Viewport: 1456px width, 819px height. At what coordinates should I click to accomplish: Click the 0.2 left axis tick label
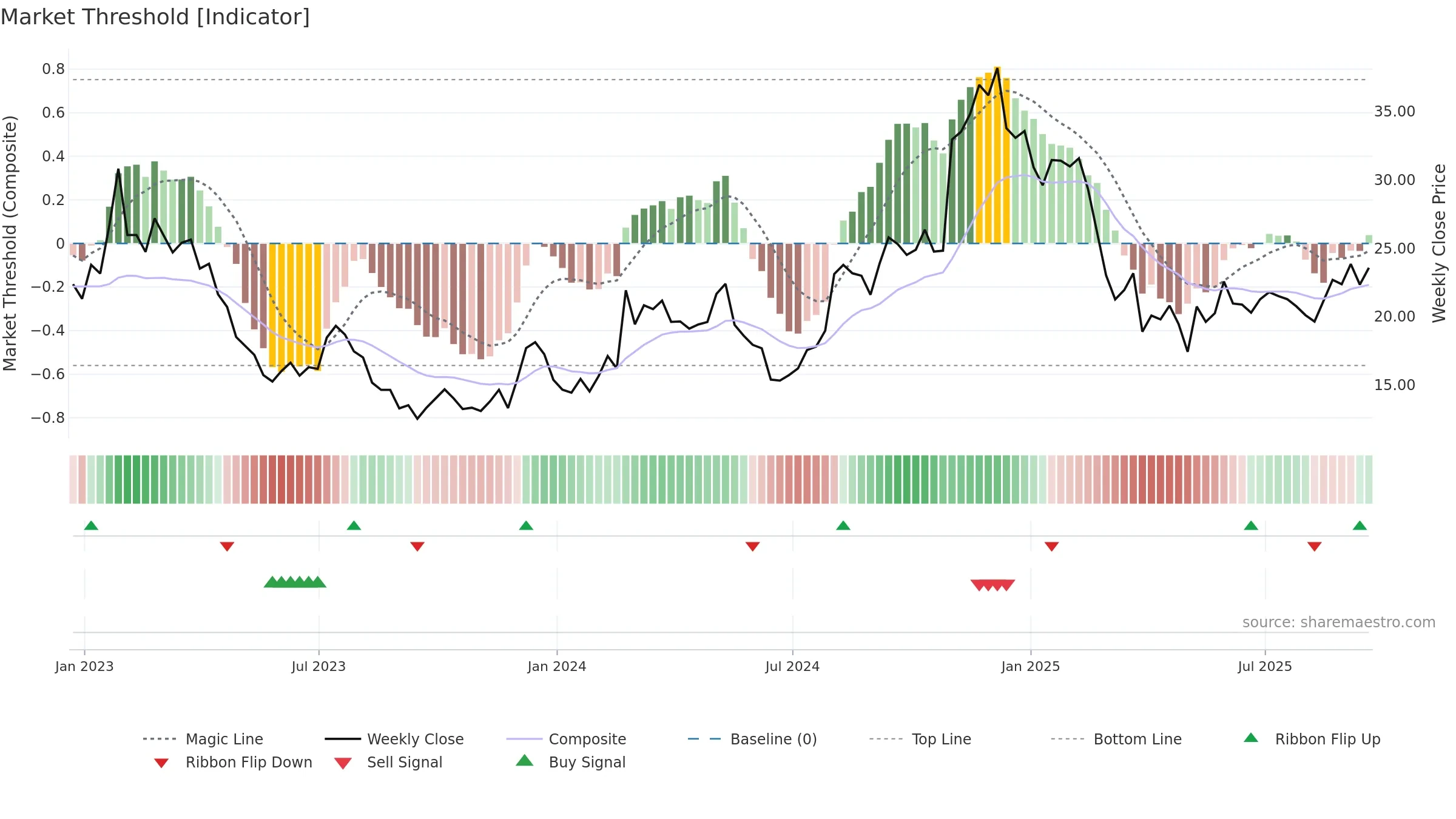[x=53, y=200]
